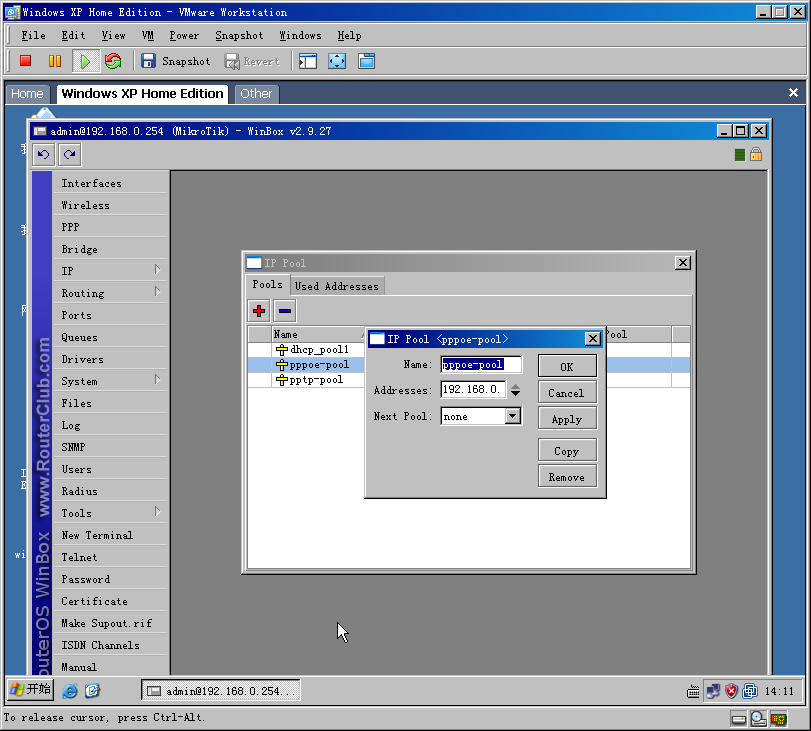
Task: Click the network computers tray icon
Action: tap(713, 691)
